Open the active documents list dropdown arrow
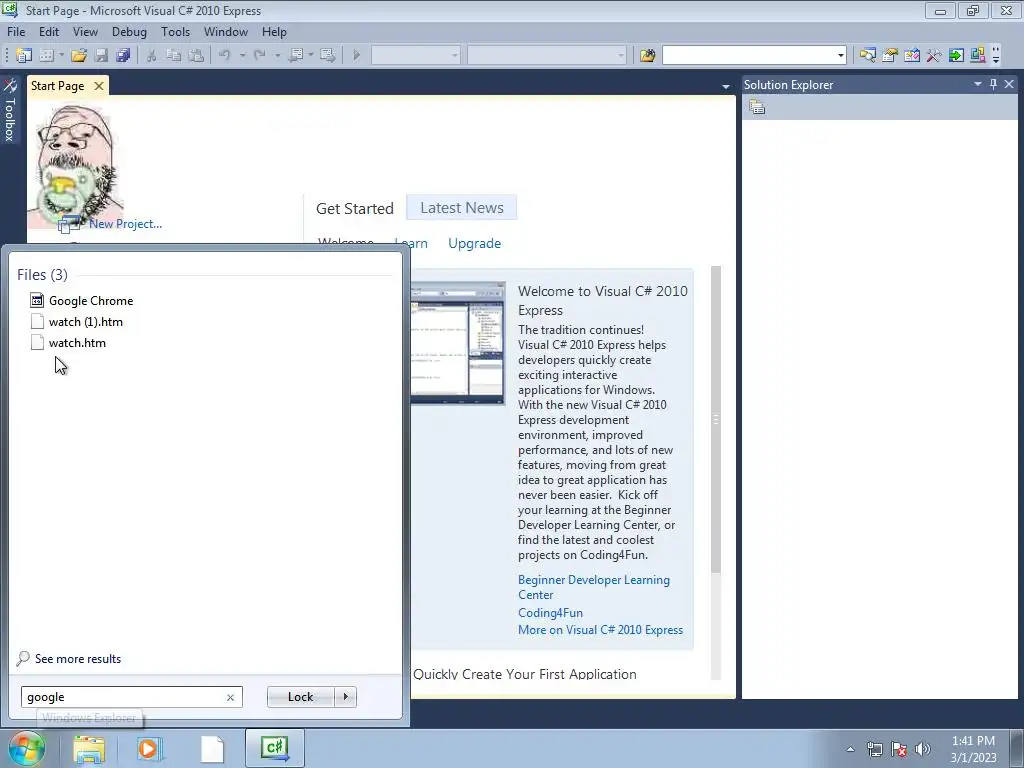Image resolution: width=1024 pixels, height=768 pixels. coord(726,86)
